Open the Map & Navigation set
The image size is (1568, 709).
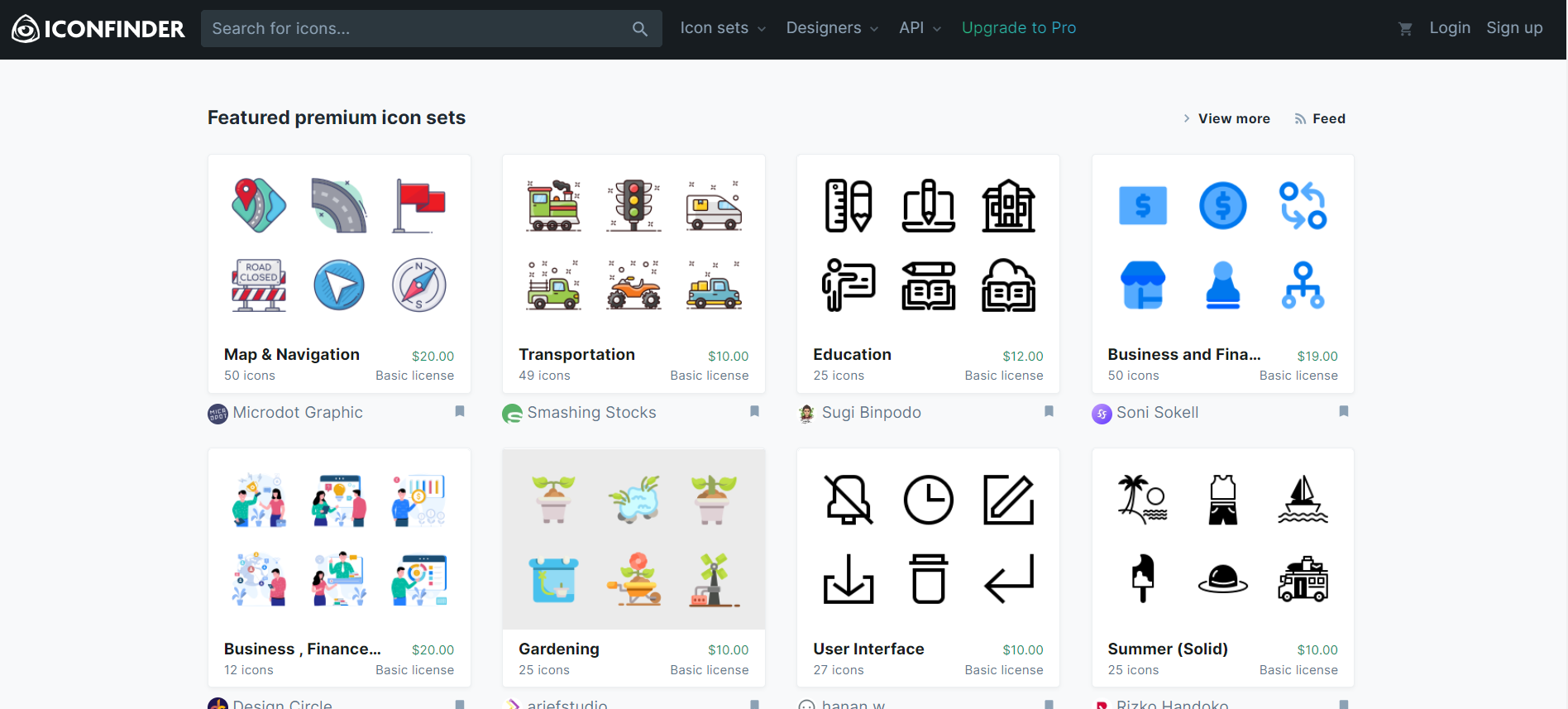click(292, 354)
